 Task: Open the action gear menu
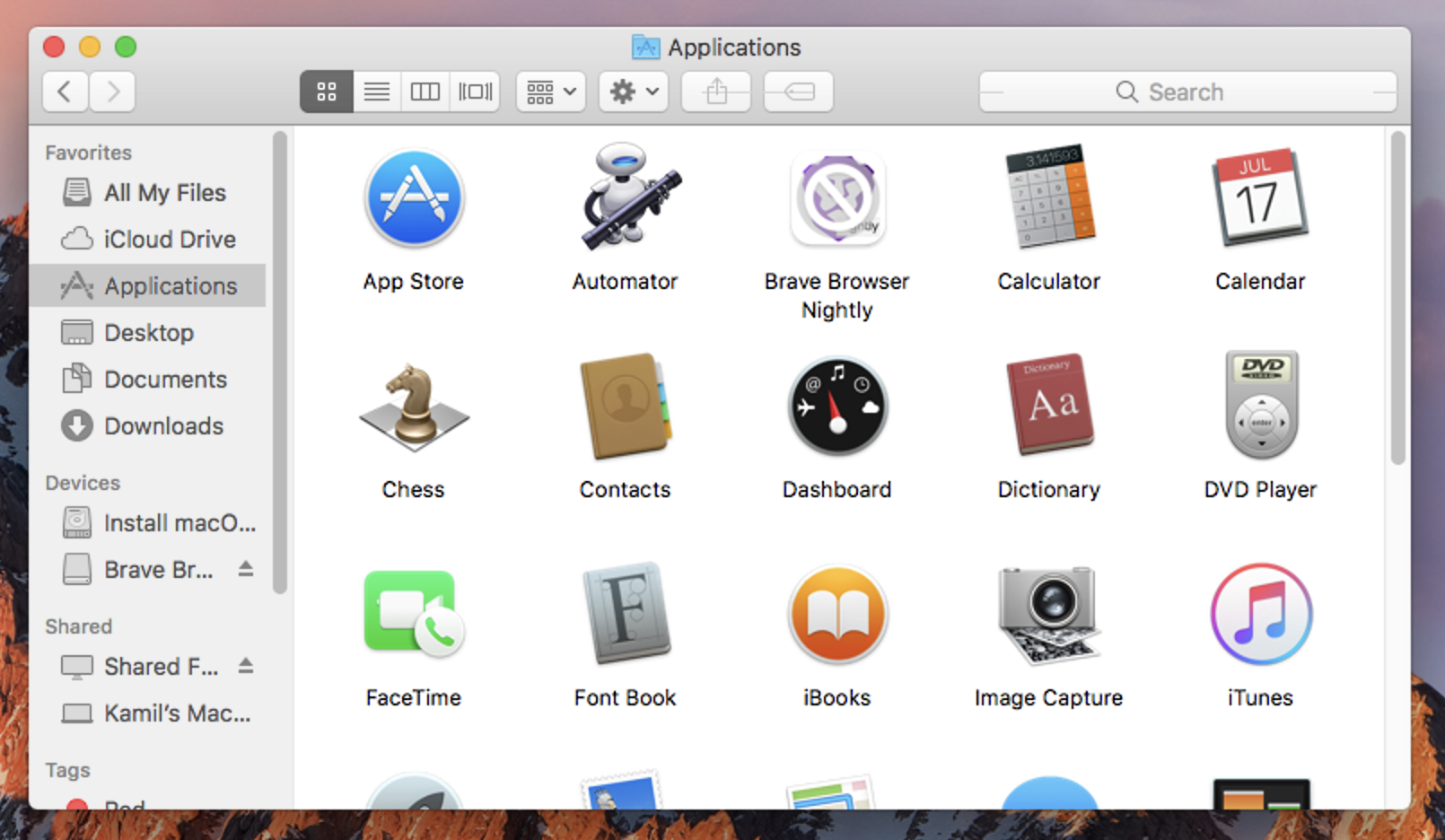(633, 91)
